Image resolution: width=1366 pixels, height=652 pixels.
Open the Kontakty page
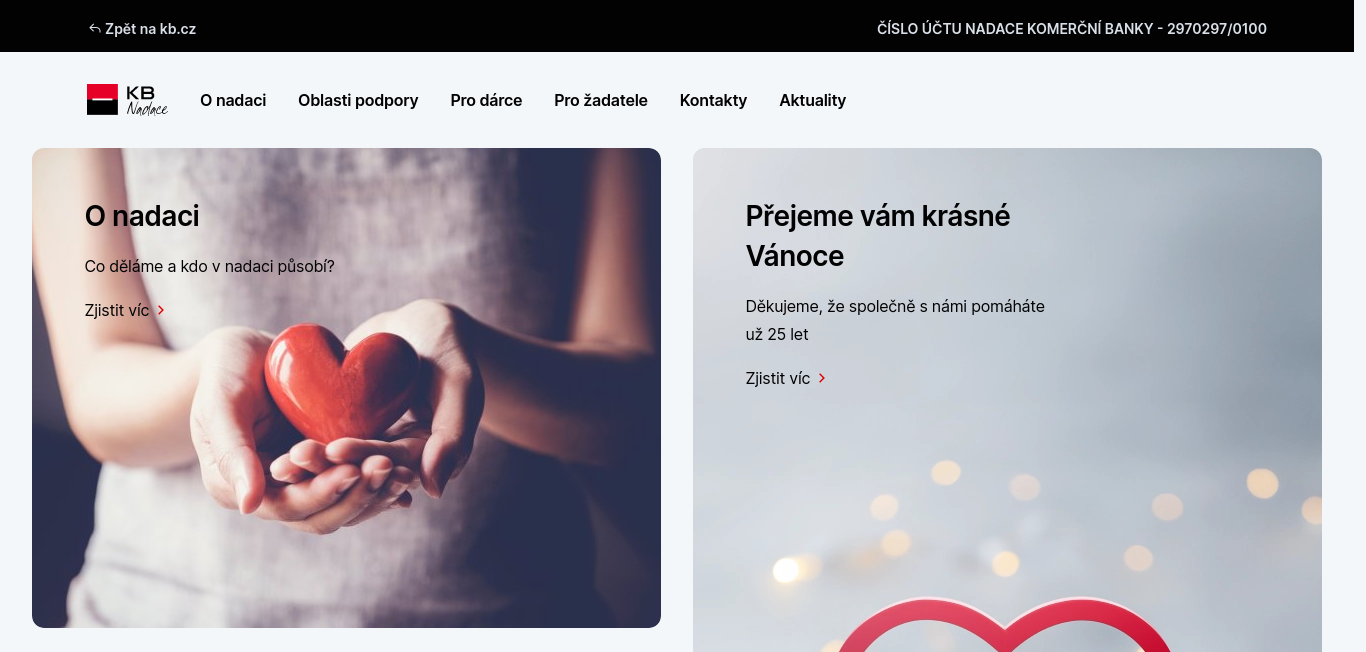coord(713,100)
